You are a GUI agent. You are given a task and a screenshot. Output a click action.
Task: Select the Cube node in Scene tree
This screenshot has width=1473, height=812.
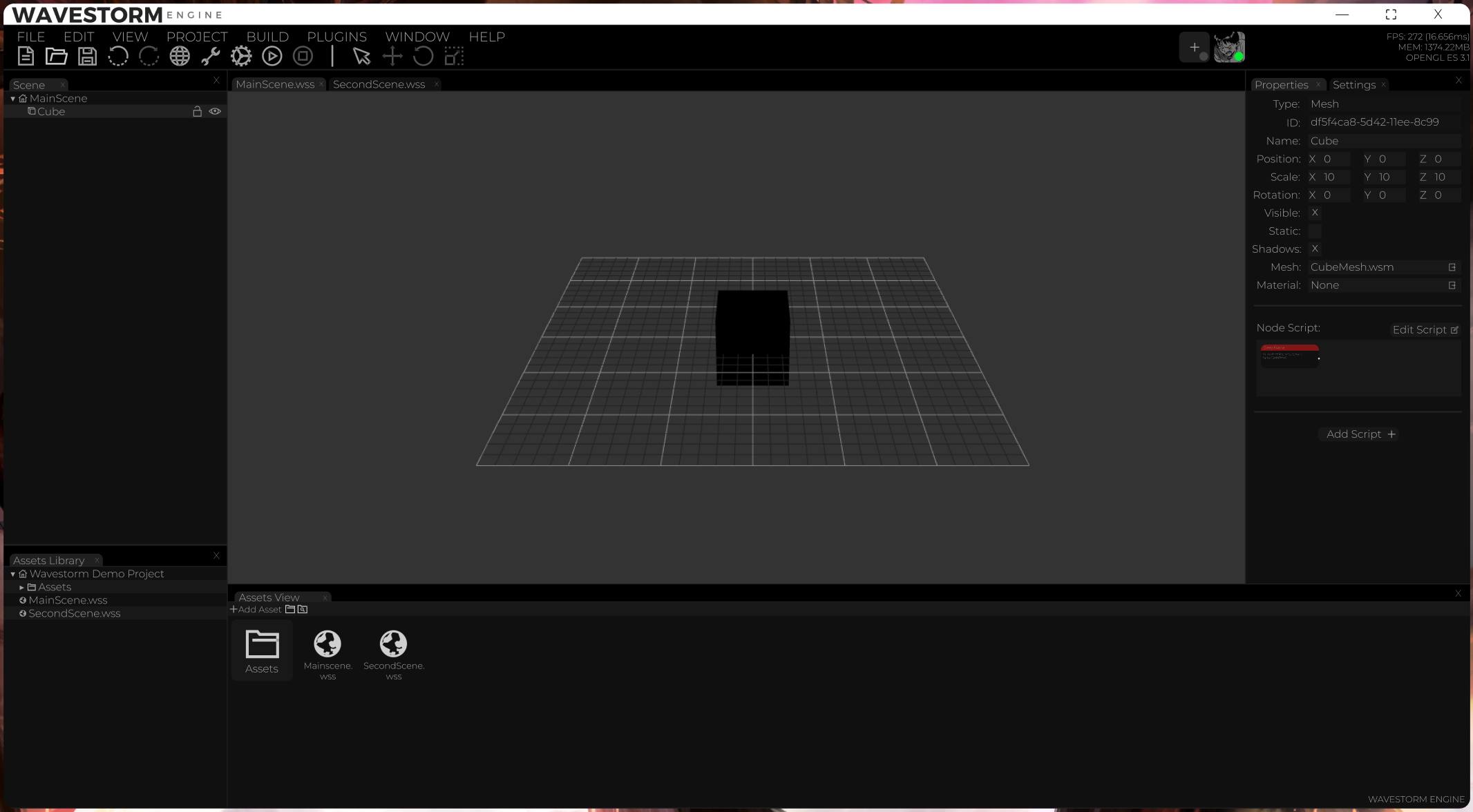(115, 112)
